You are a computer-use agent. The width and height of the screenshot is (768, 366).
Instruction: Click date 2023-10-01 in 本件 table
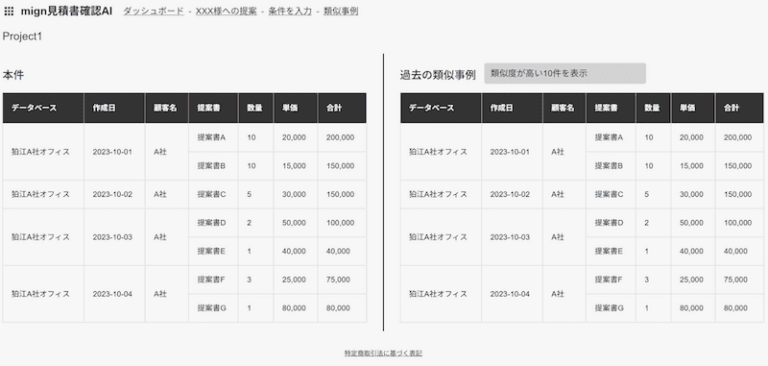coord(112,152)
